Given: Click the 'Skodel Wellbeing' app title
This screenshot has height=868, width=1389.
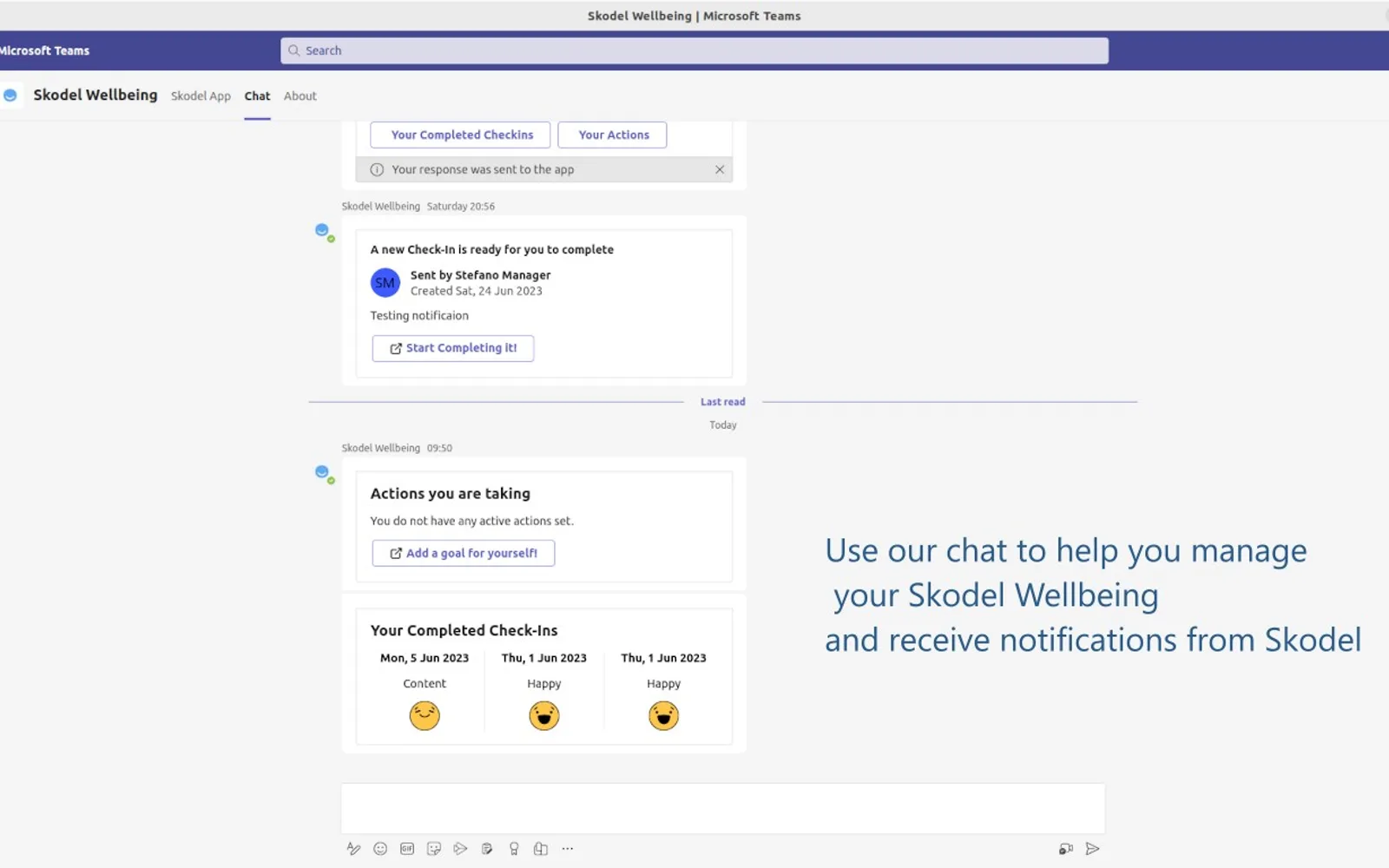Looking at the screenshot, I should click(95, 95).
